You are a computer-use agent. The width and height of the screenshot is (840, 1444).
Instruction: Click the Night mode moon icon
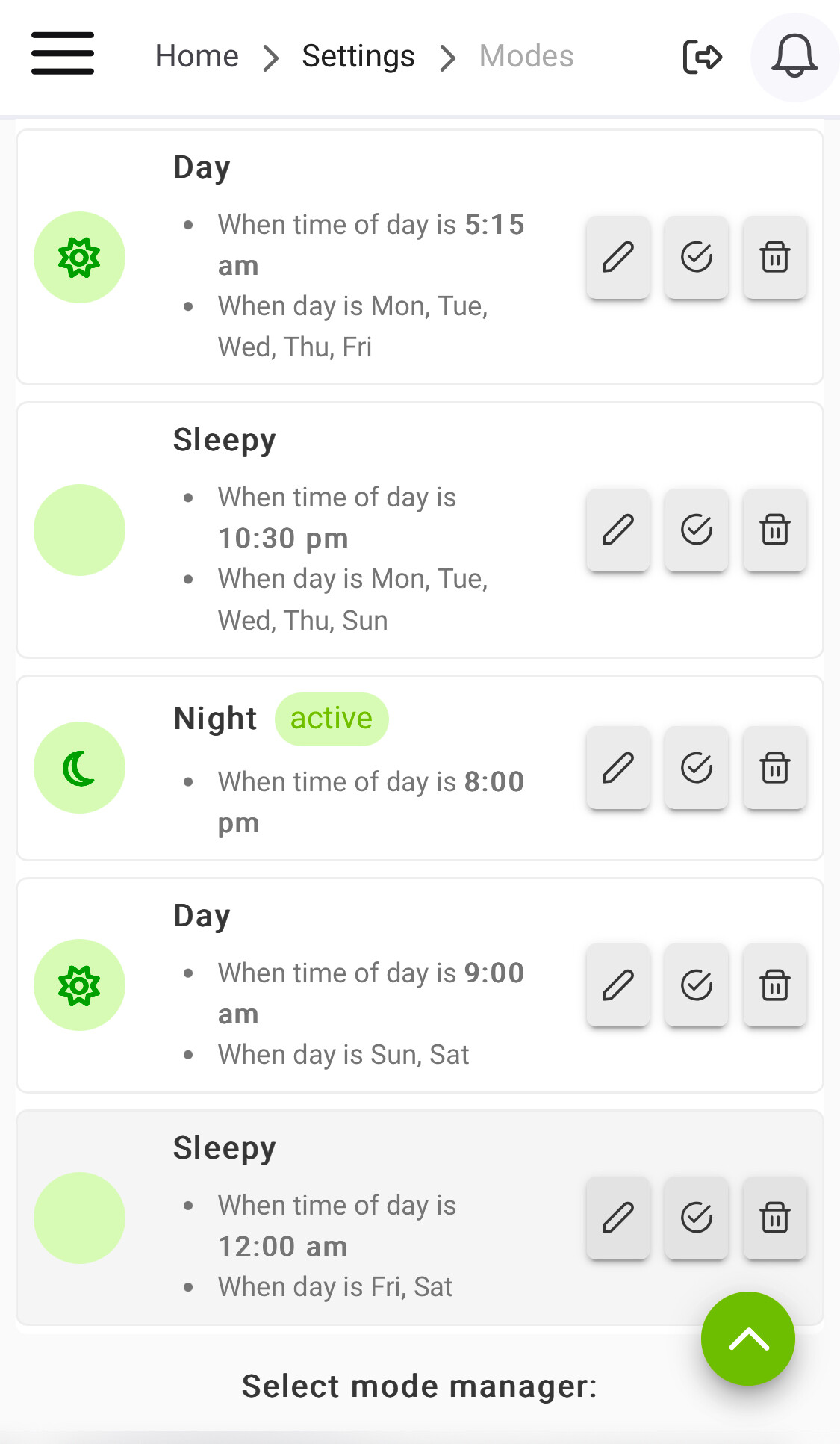point(79,768)
